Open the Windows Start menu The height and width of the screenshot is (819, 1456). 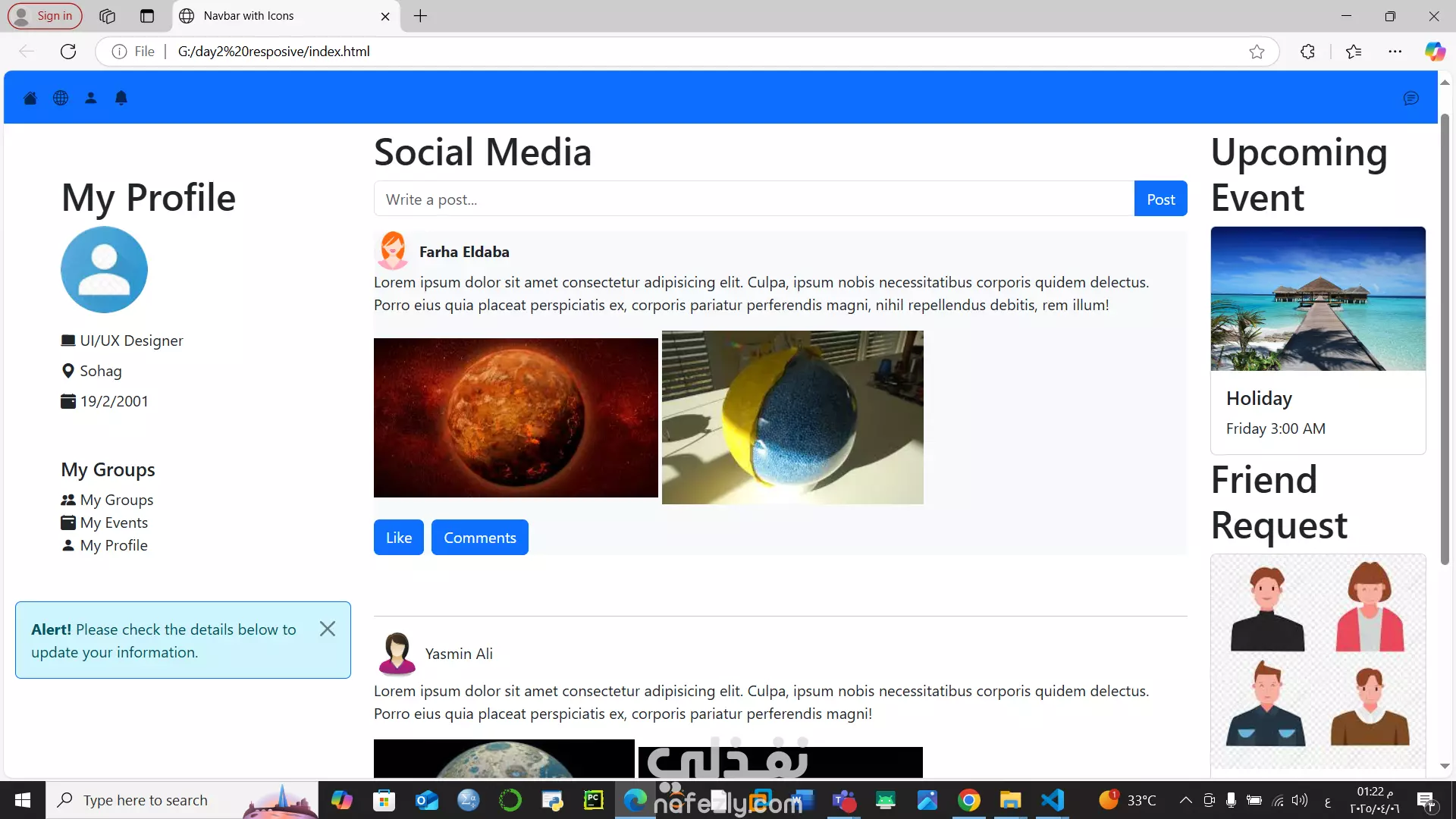click(x=23, y=800)
